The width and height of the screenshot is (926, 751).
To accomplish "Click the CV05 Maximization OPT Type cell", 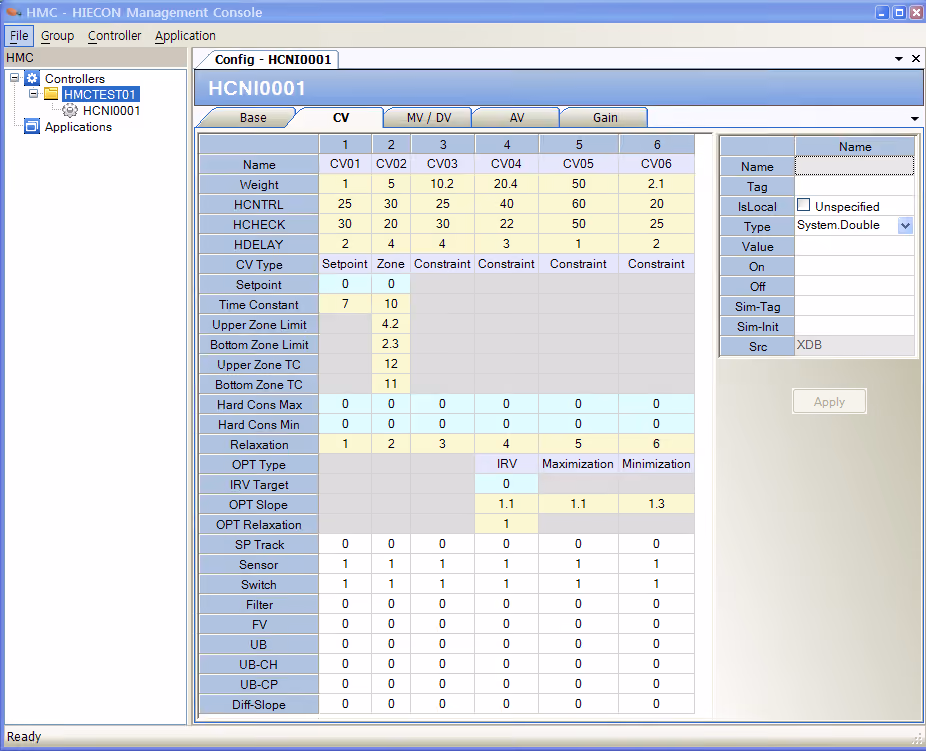I will pos(578,463).
